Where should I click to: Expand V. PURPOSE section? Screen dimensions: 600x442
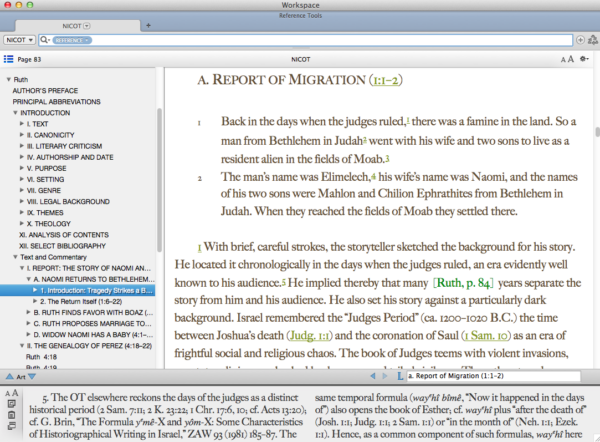(22, 168)
